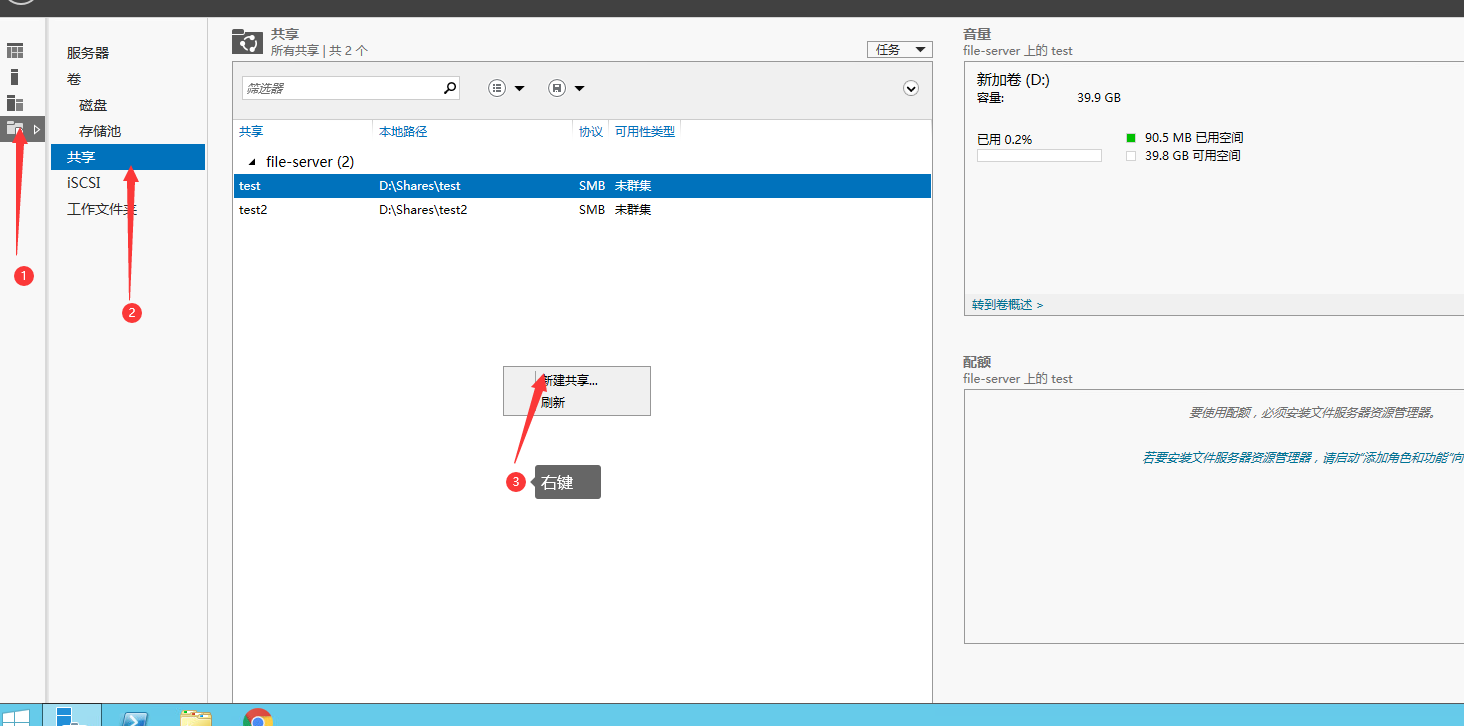The image size is (1464, 726).
Task: Open iSCSI in the navigation pane
Action: (84, 183)
